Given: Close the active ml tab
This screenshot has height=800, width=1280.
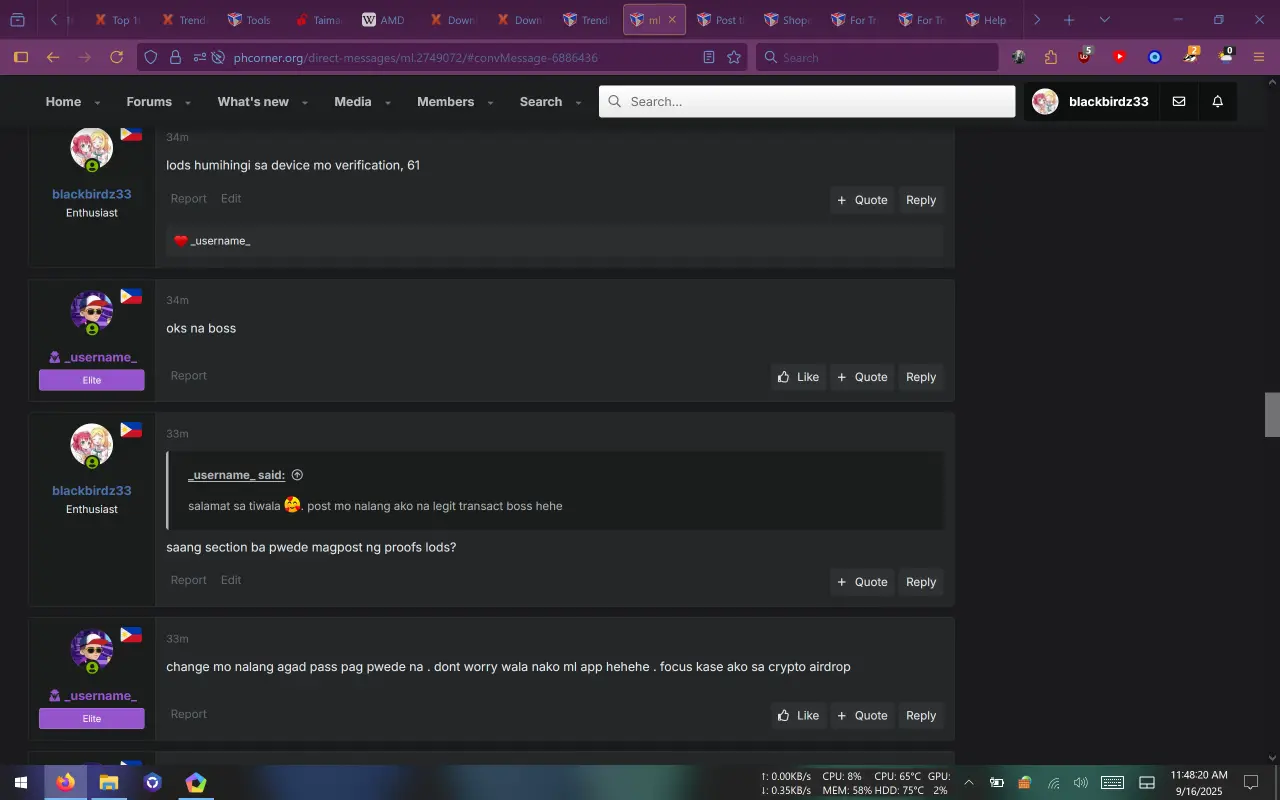Looking at the screenshot, I should [671, 20].
